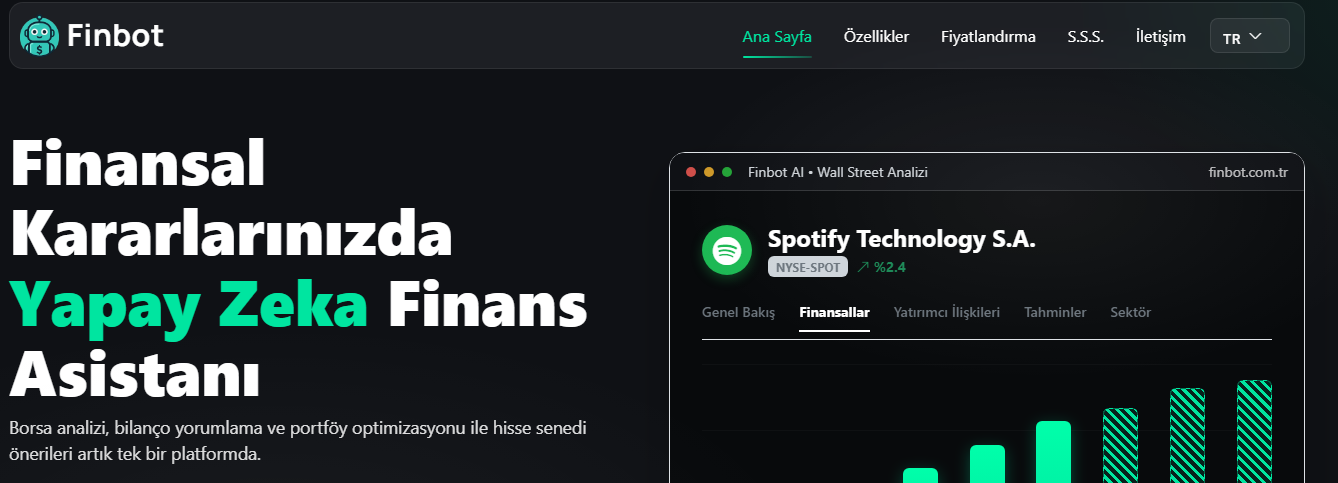
Task: Click the upward trend arrow icon
Action: [x=863, y=267]
